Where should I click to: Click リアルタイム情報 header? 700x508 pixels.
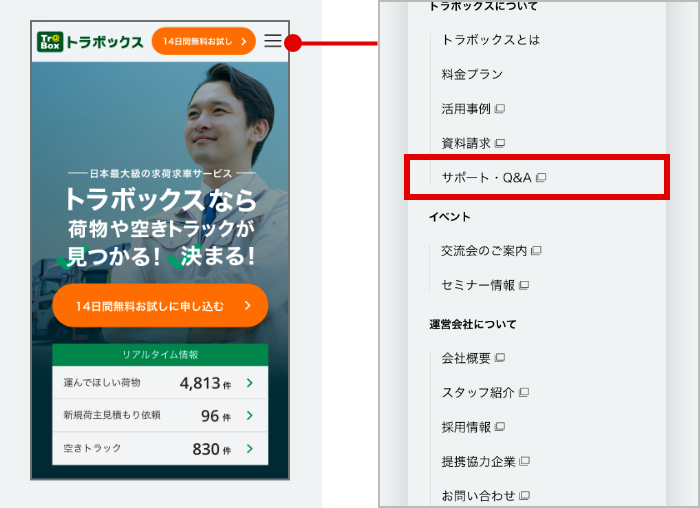pyautogui.click(x=160, y=355)
